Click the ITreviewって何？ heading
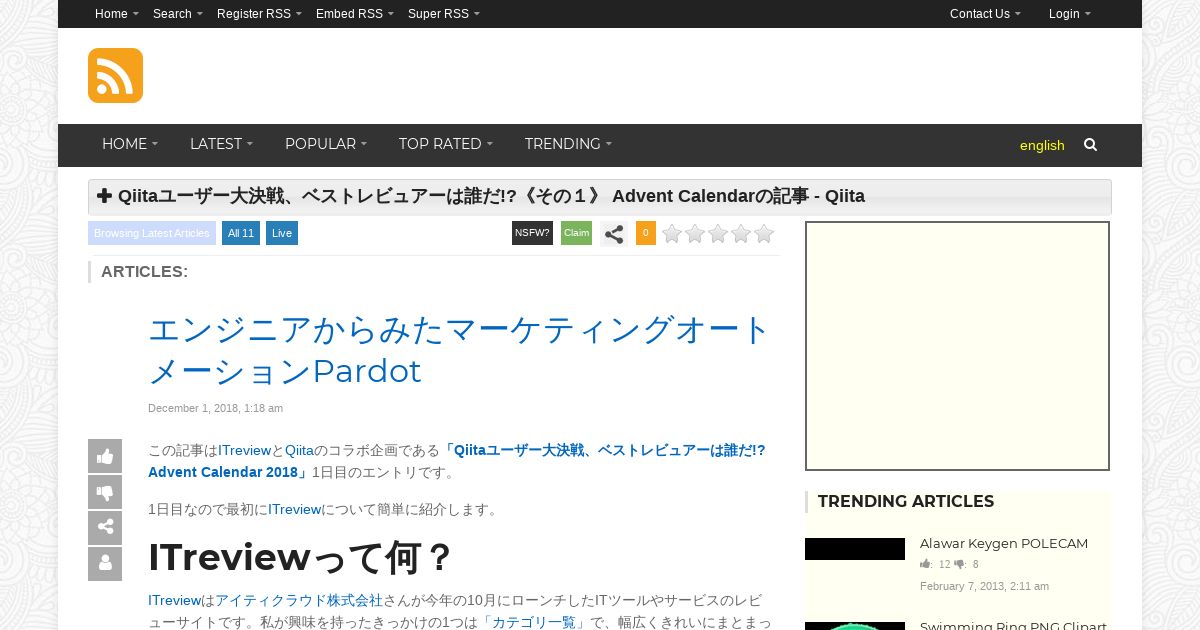This screenshot has height=630, width=1200. pos(300,558)
